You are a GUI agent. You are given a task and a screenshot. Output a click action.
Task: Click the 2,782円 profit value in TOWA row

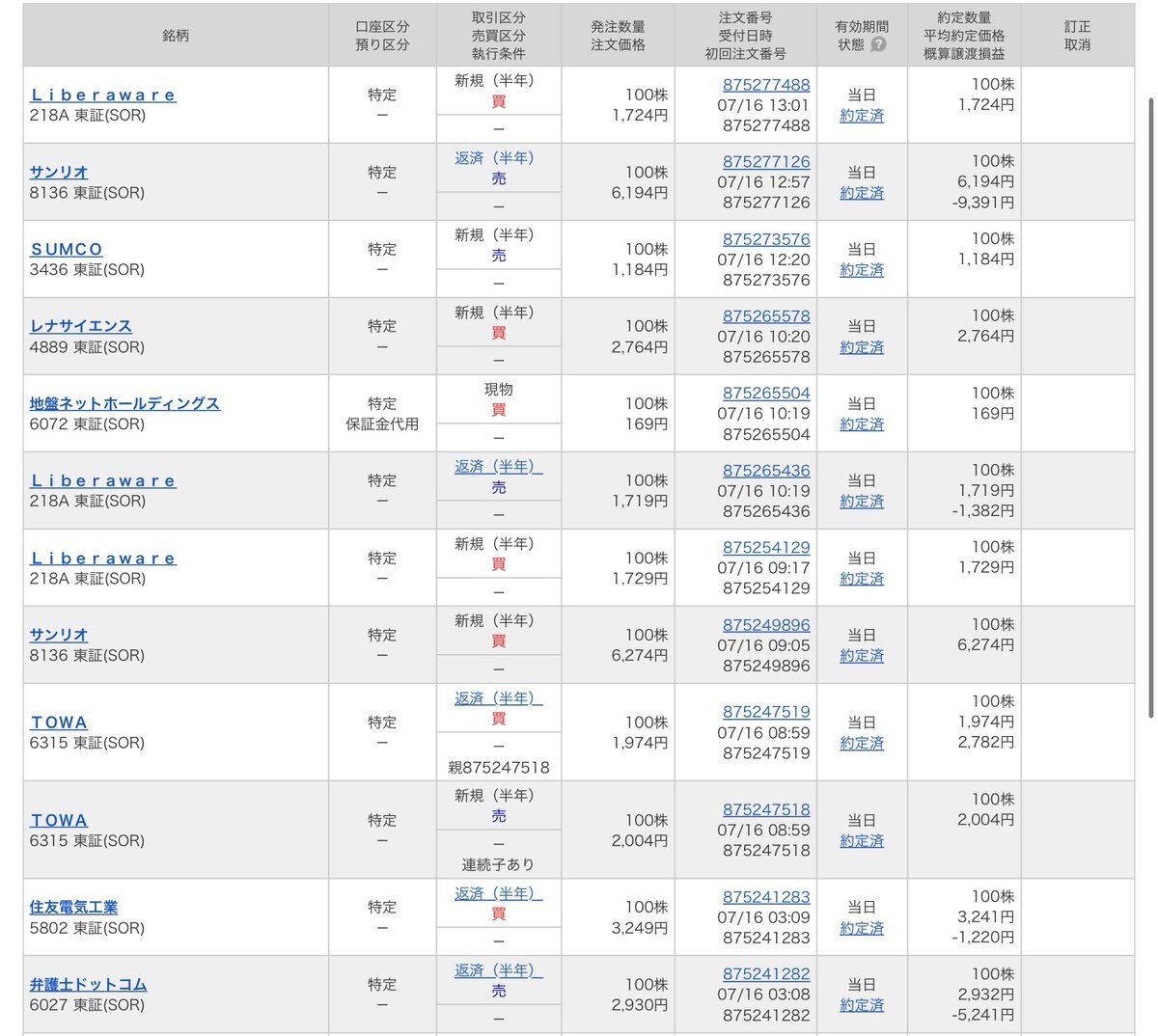point(986,743)
